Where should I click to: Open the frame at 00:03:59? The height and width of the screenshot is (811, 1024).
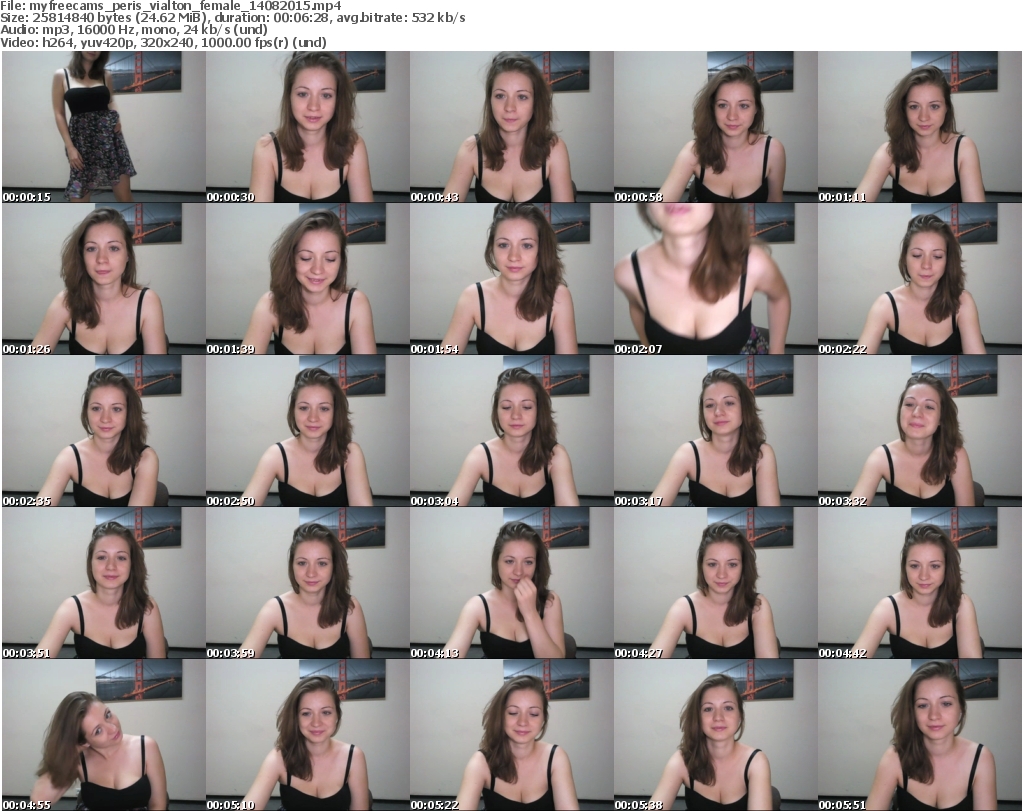[x=308, y=583]
